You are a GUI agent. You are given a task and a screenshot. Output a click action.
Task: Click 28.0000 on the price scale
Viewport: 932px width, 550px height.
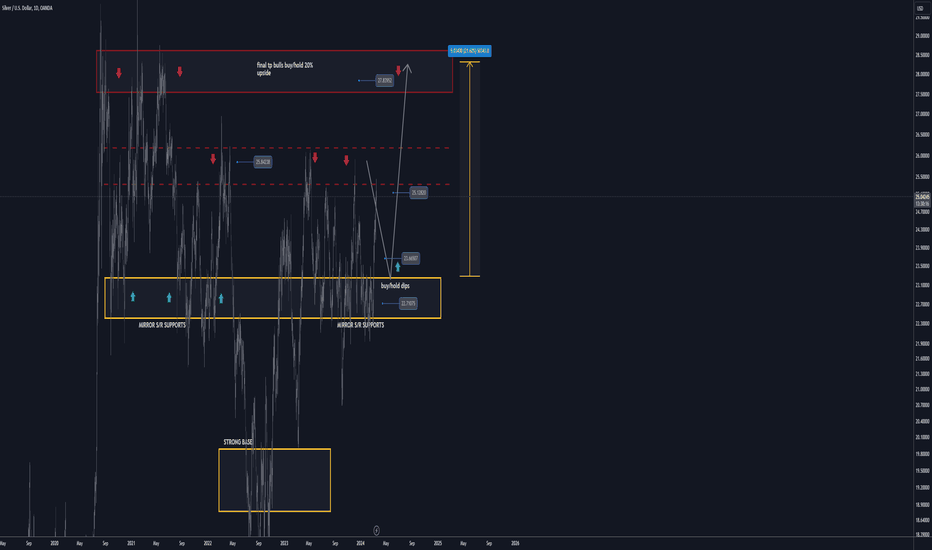point(922,74)
